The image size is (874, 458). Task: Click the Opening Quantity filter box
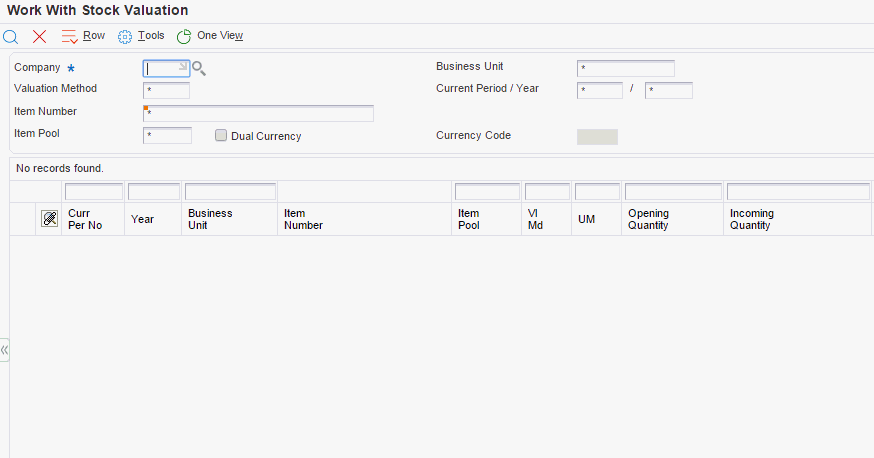click(673, 192)
